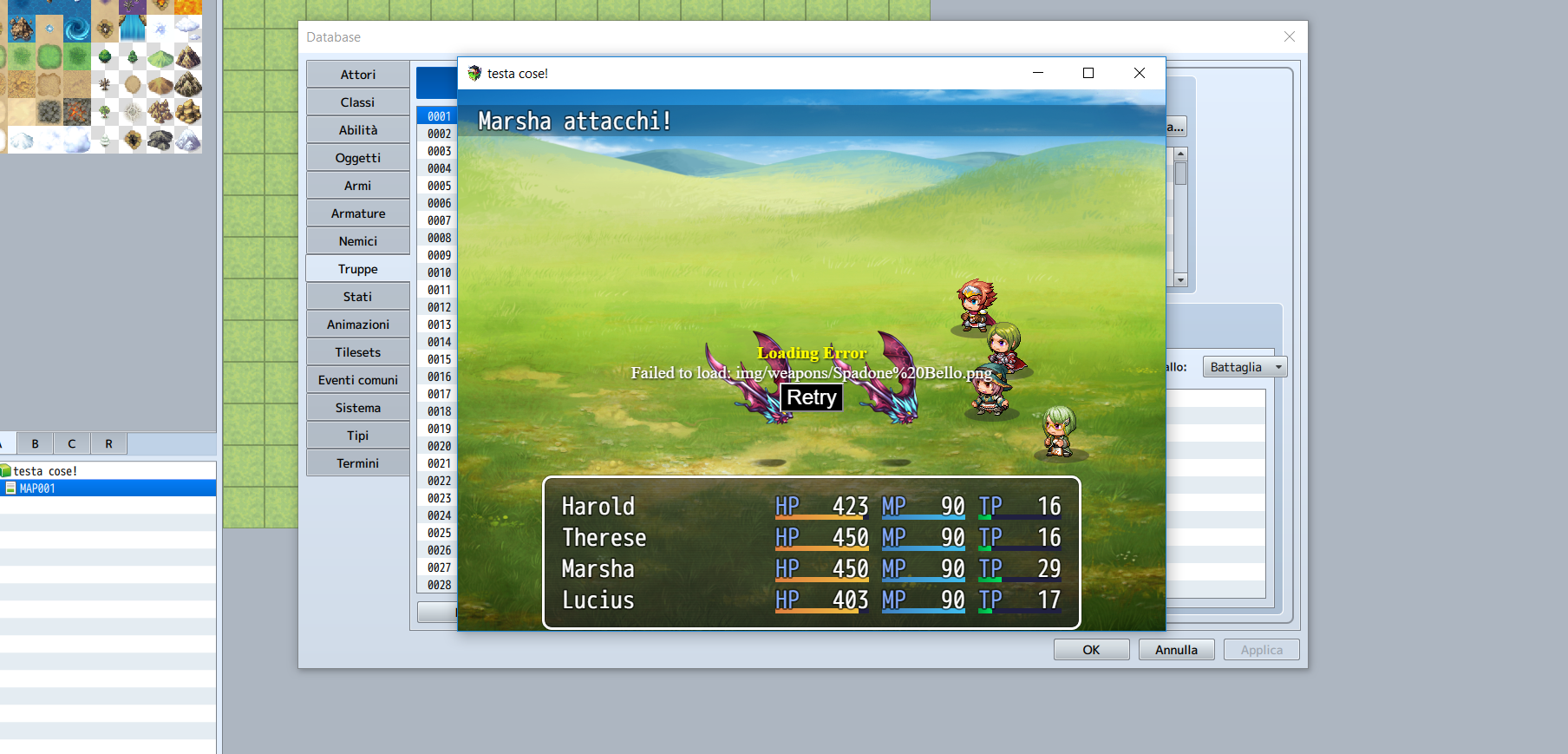Open the Armature tab

click(x=358, y=213)
